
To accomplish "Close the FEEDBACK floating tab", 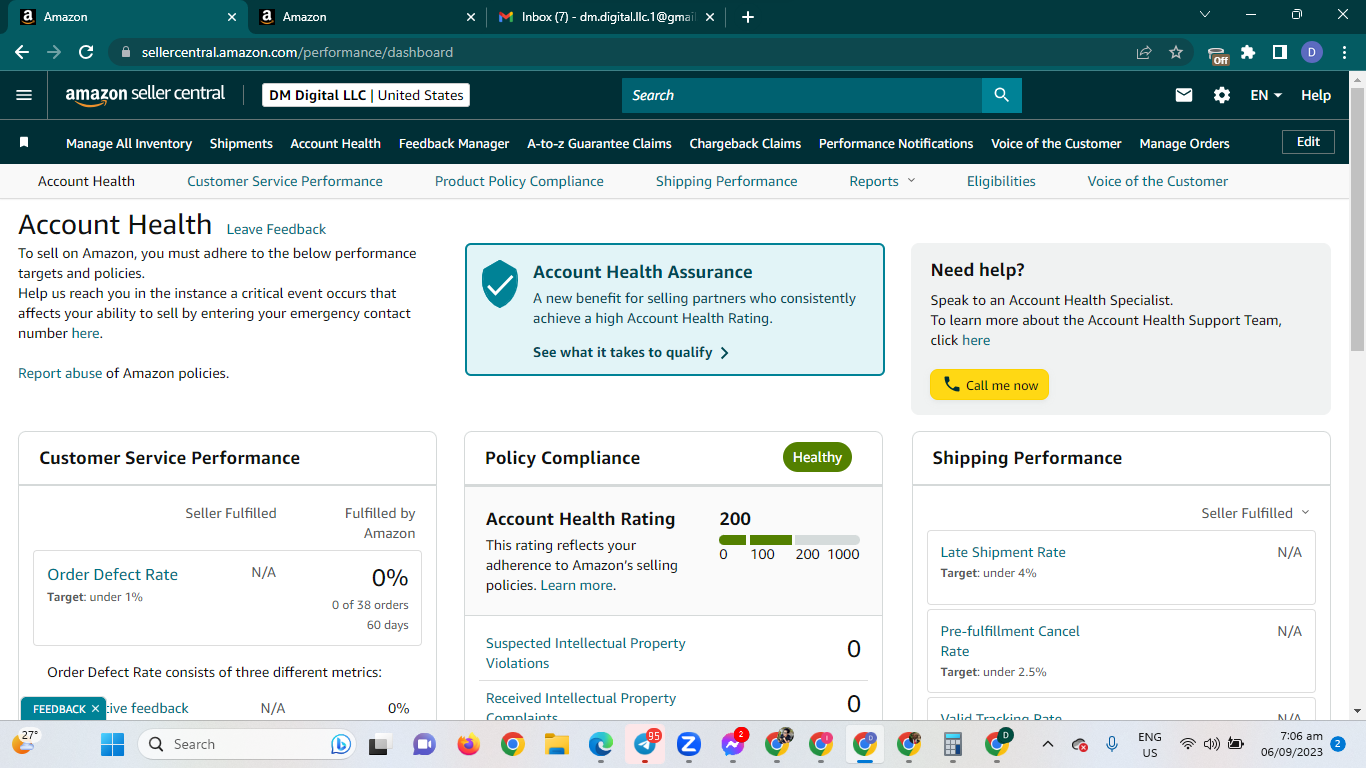I will click(x=95, y=709).
